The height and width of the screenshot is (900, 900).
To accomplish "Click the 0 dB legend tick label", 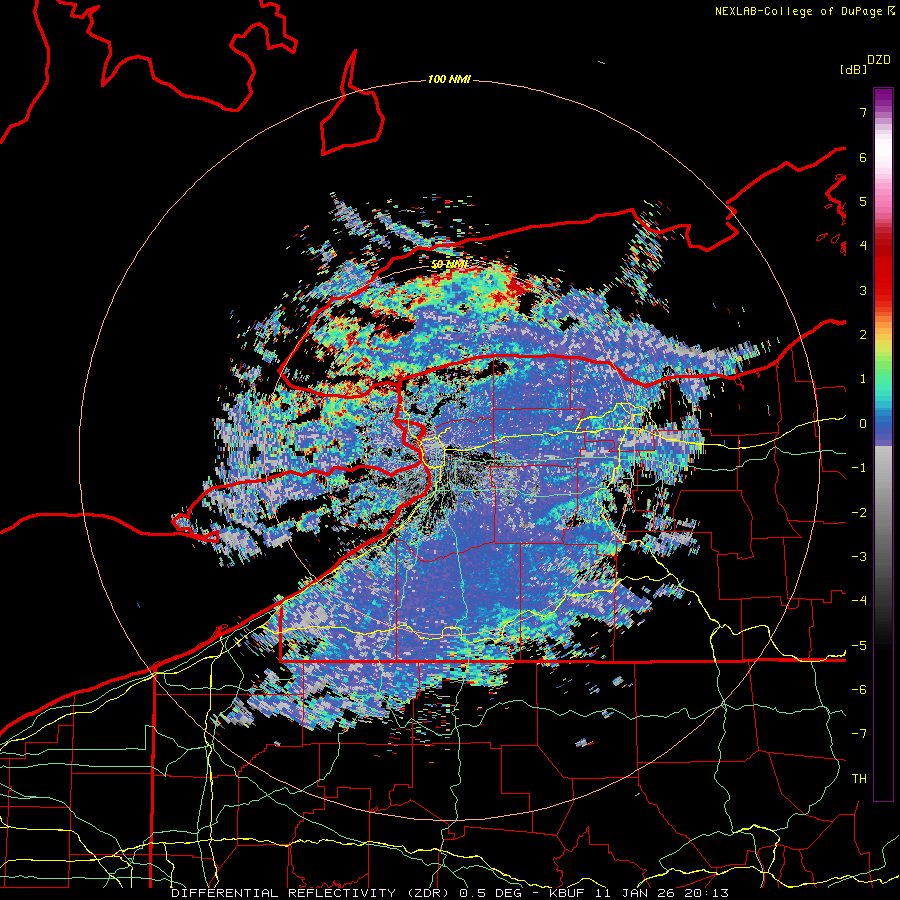I will tap(863, 424).
